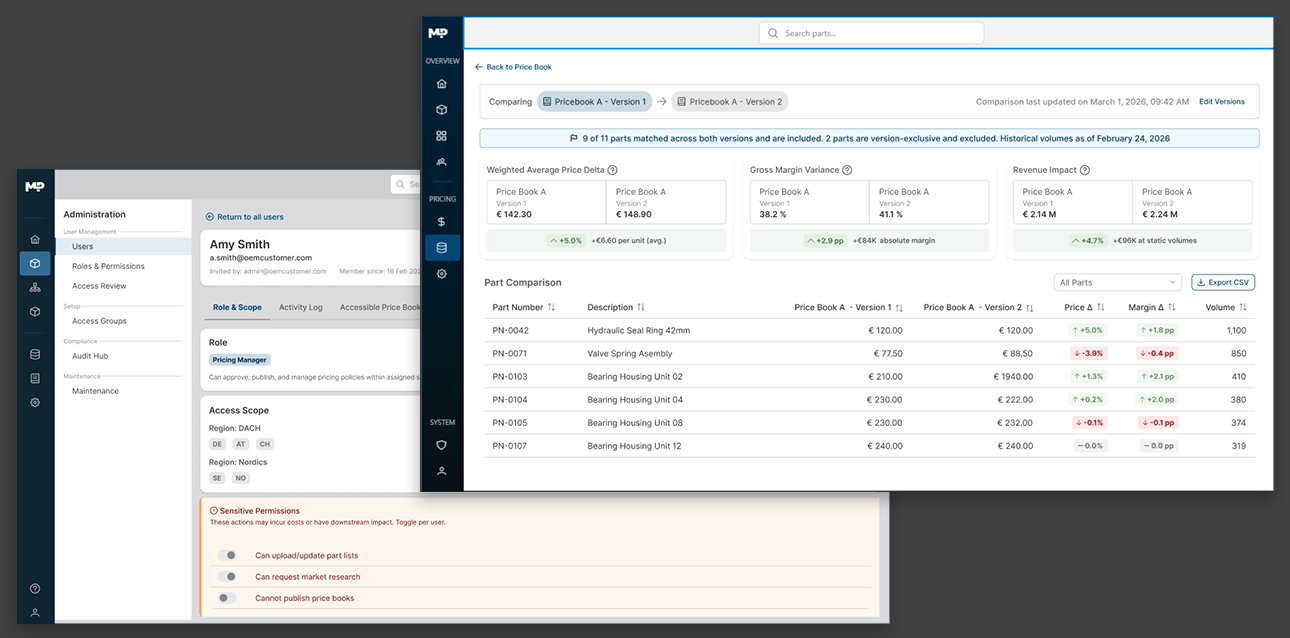Select the 'Valve Spring Asembly' description
The image size is (1290, 638).
point(630,353)
